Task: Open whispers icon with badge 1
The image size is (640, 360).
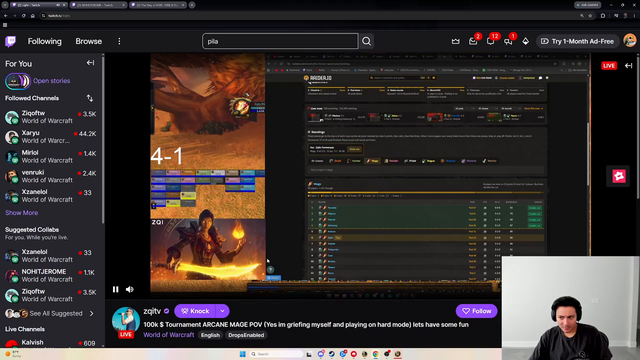Action: (508, 41)
